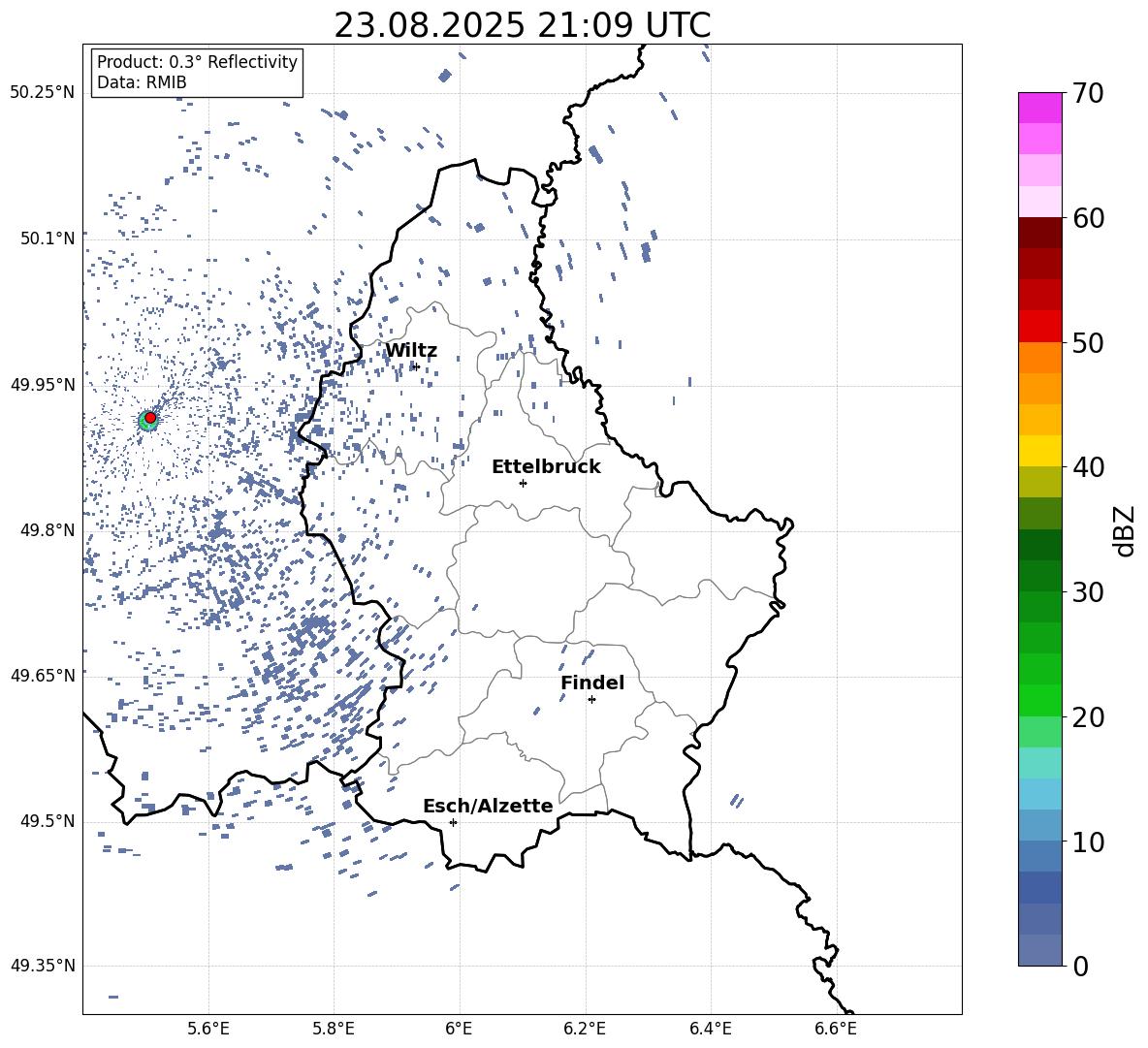Image resolution: width=1148 pixels, height=1048 pixels.
Task: Click the 6.4°E longitude label
Action: [x=710, y=1029]
